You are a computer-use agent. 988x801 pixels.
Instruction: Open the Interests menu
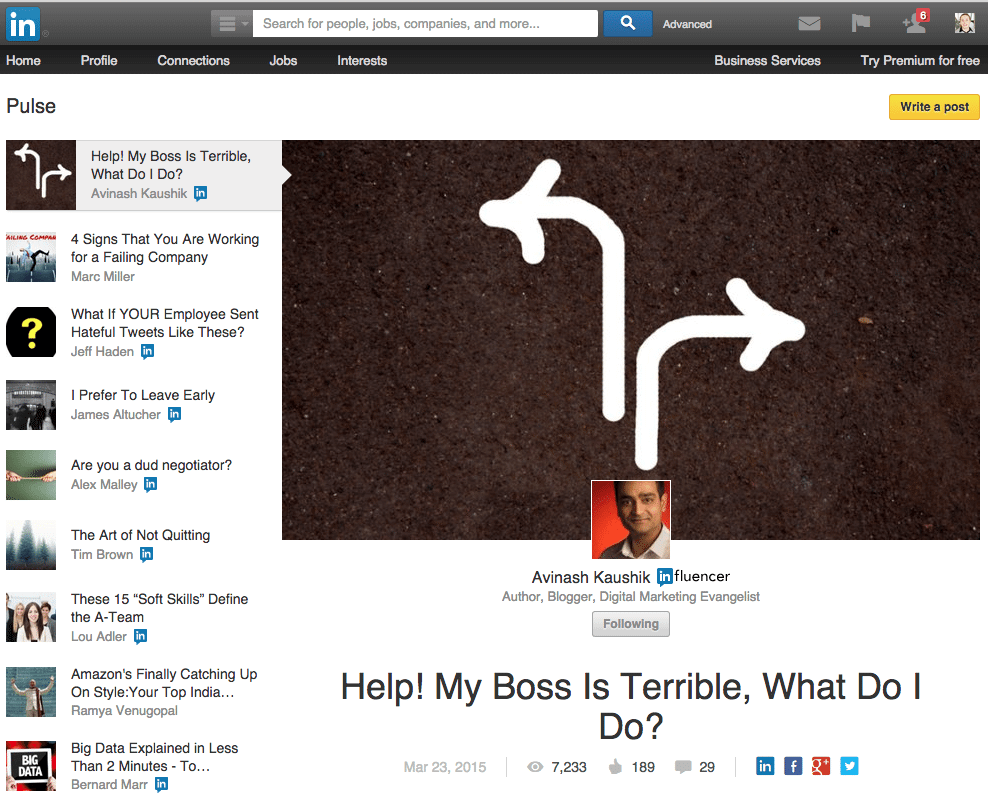362,61
